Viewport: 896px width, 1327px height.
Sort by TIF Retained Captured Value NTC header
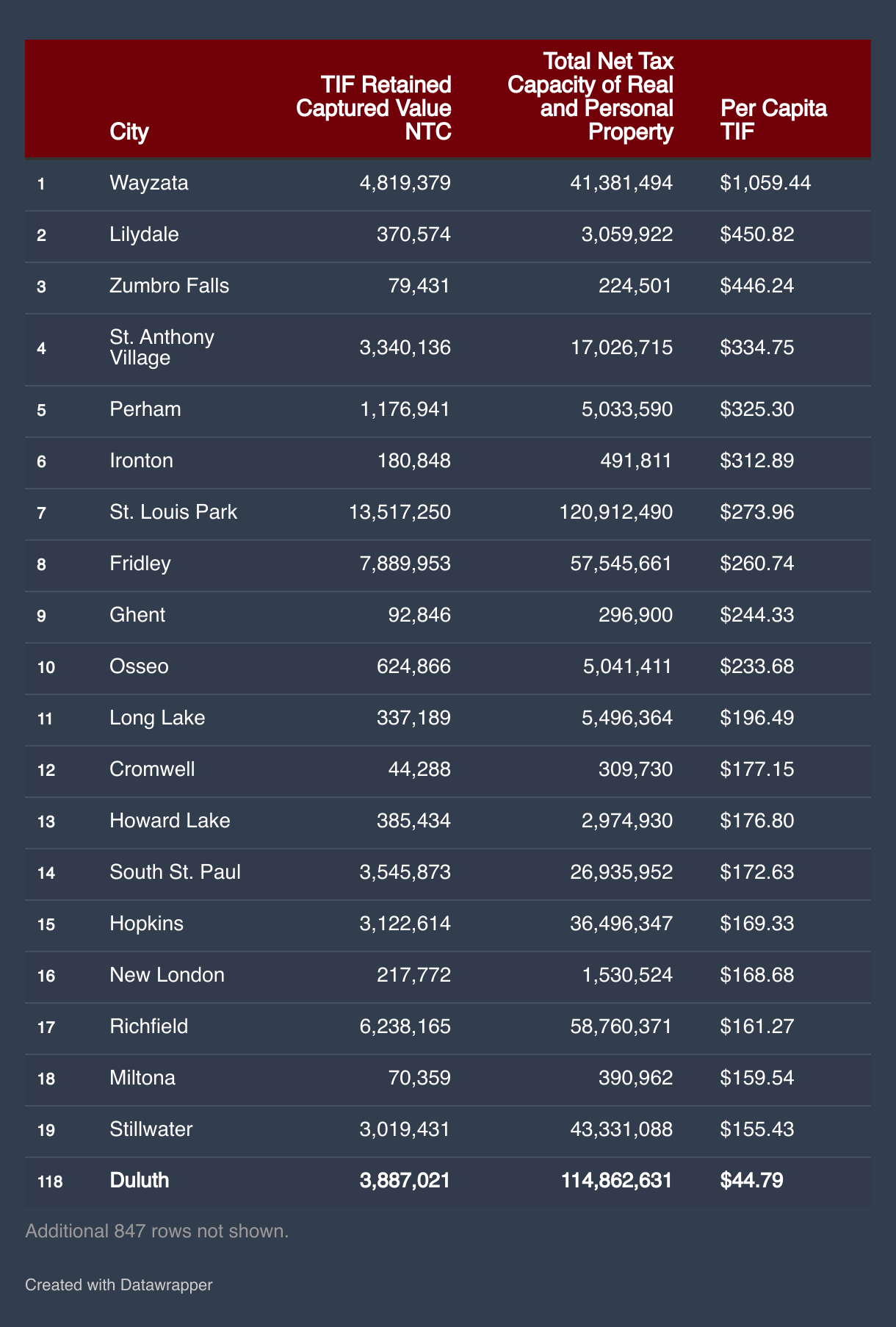pos(373,108)
